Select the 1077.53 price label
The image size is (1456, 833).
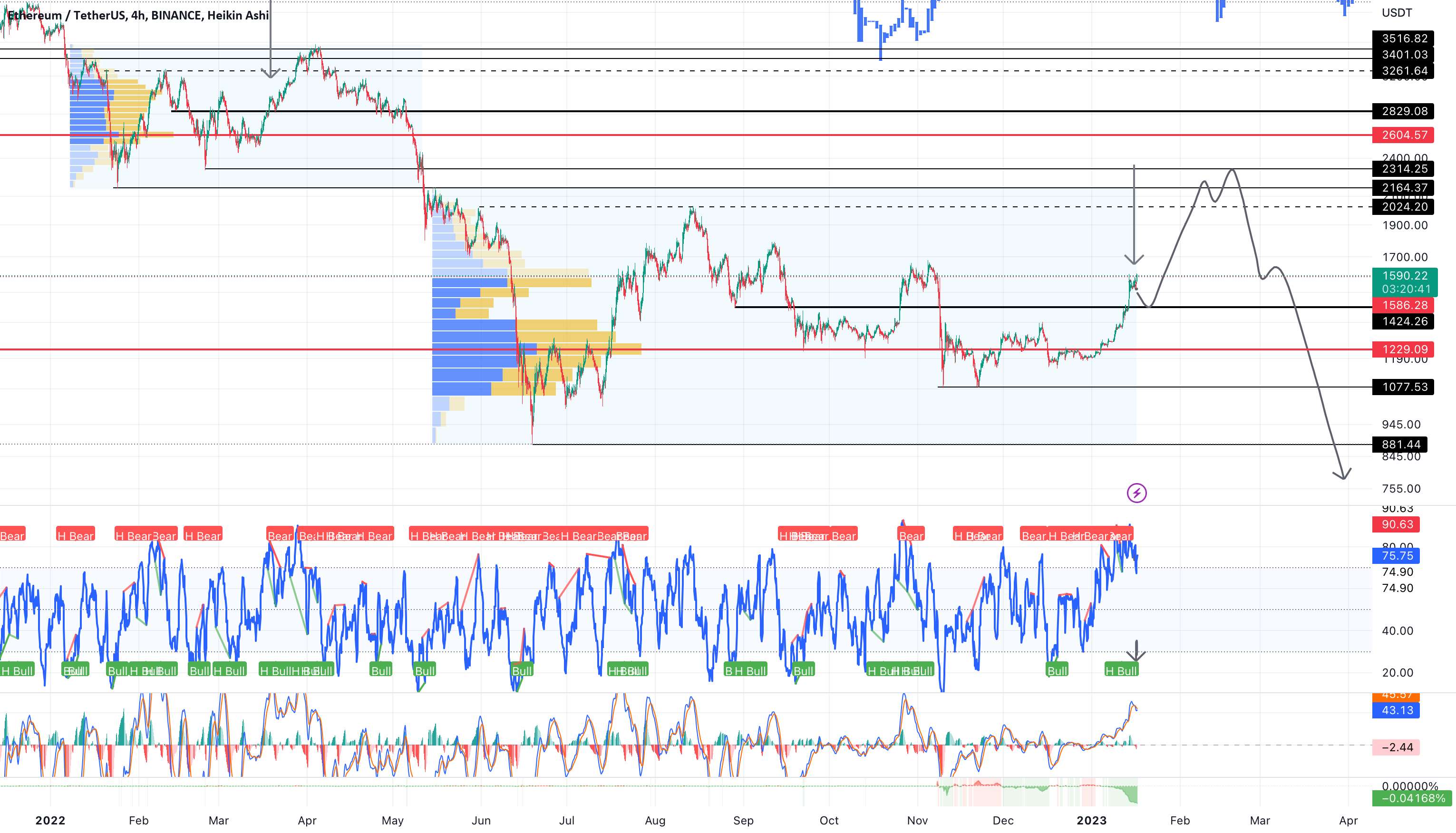pyautogui.click(x=1403, y=387)
